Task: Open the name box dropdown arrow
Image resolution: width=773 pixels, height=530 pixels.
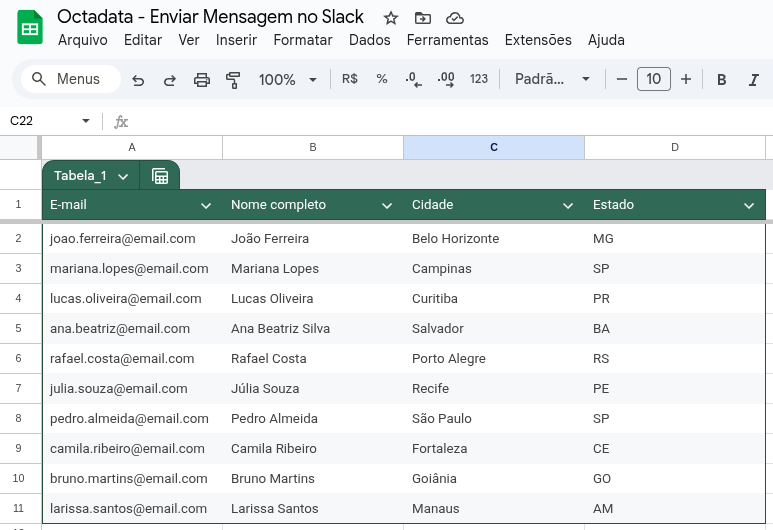Action: pos(86,121)
